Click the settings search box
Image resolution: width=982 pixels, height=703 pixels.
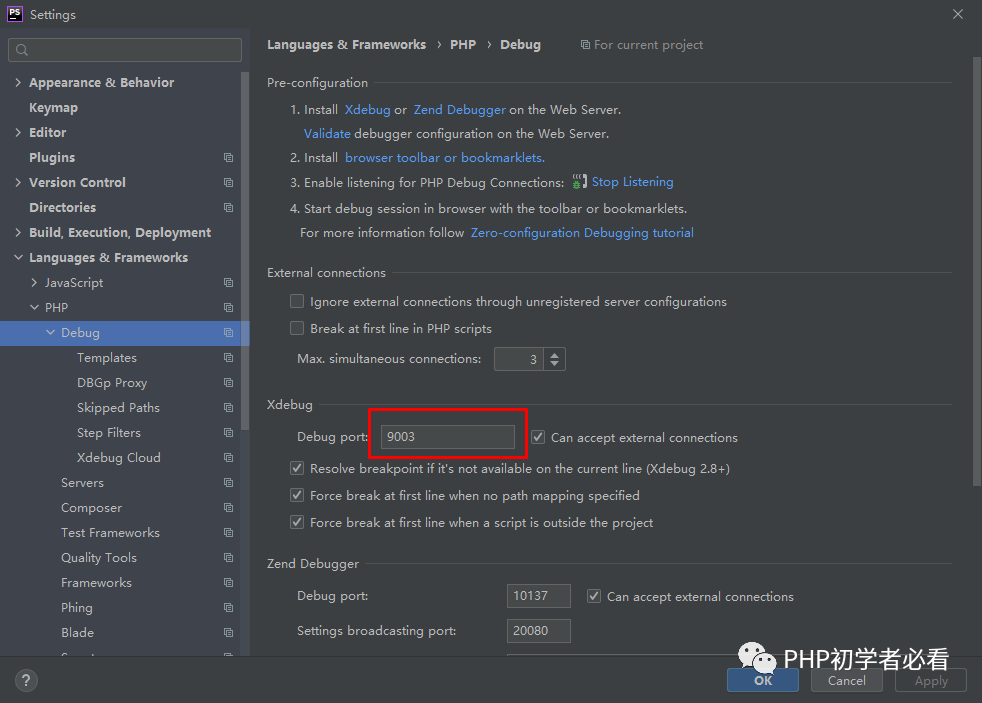[x=125, y=50]
